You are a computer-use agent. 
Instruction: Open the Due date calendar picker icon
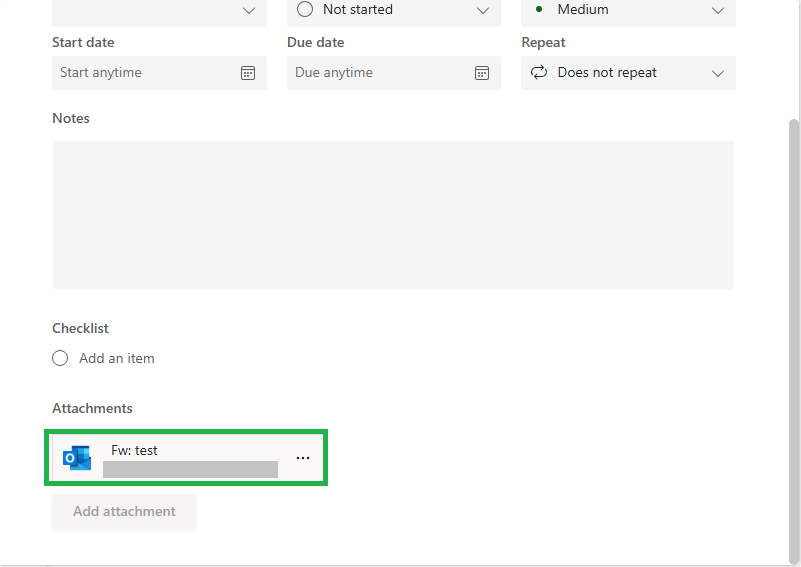pyautogui.click(x=482, y=73)
